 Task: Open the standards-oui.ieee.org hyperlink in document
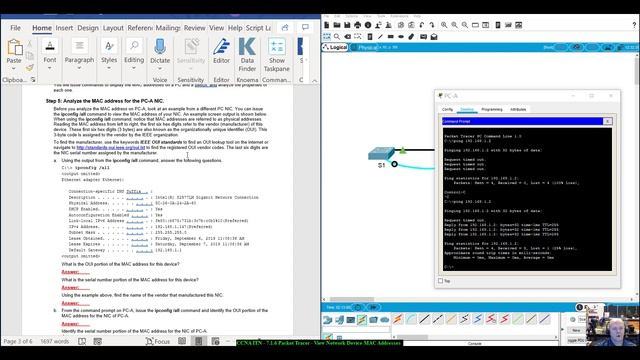click(x=111, y=147)
